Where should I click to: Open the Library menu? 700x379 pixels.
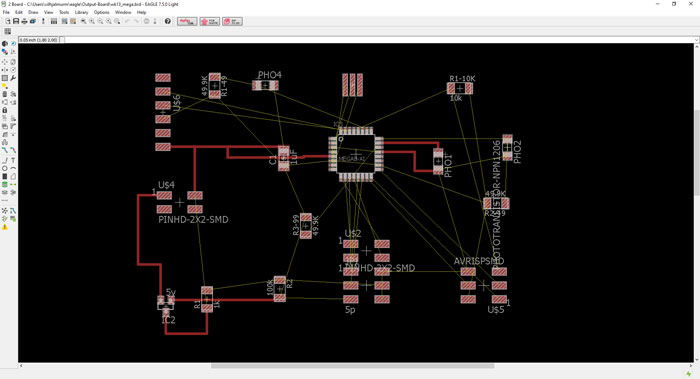click(x=81, y=12)
